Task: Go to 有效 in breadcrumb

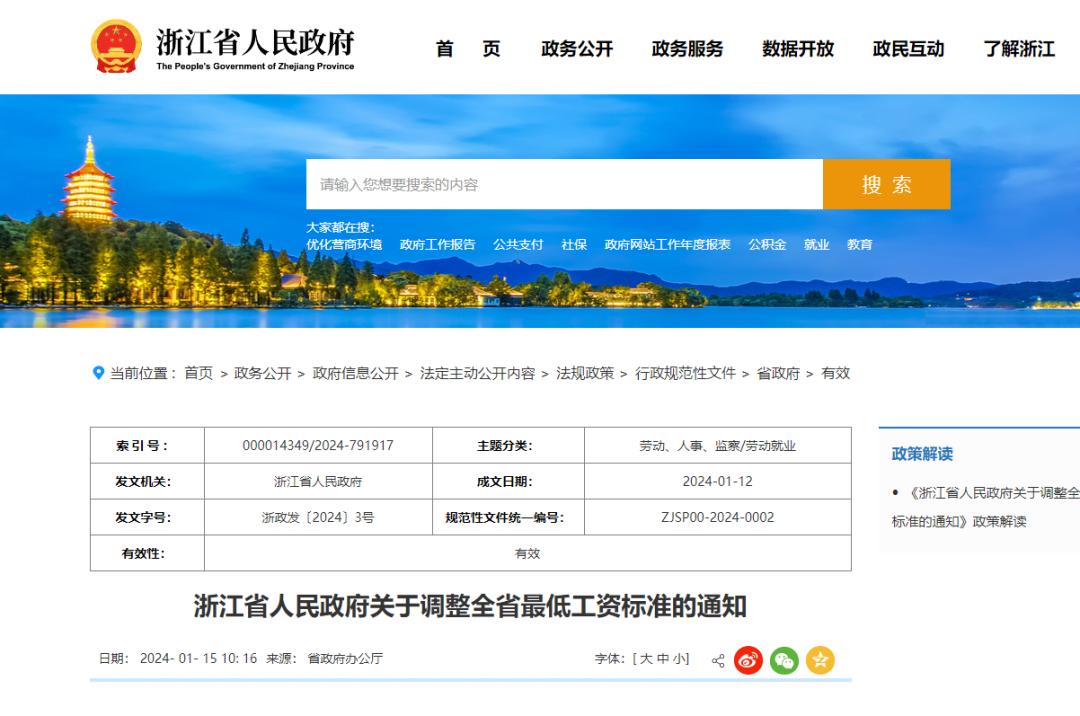Action: click(835, 373)
